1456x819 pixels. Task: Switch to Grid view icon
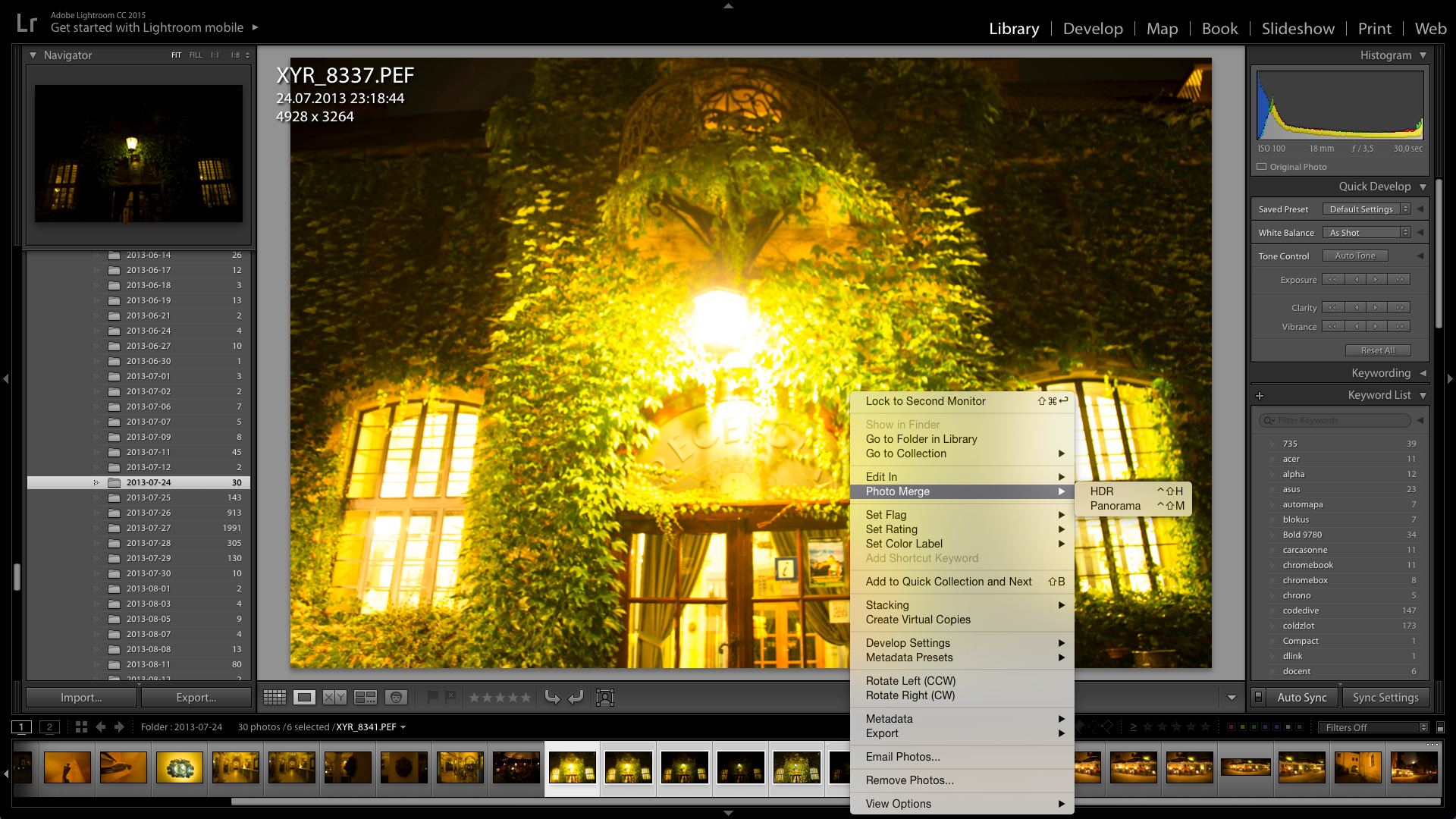(x=275, y=697)
